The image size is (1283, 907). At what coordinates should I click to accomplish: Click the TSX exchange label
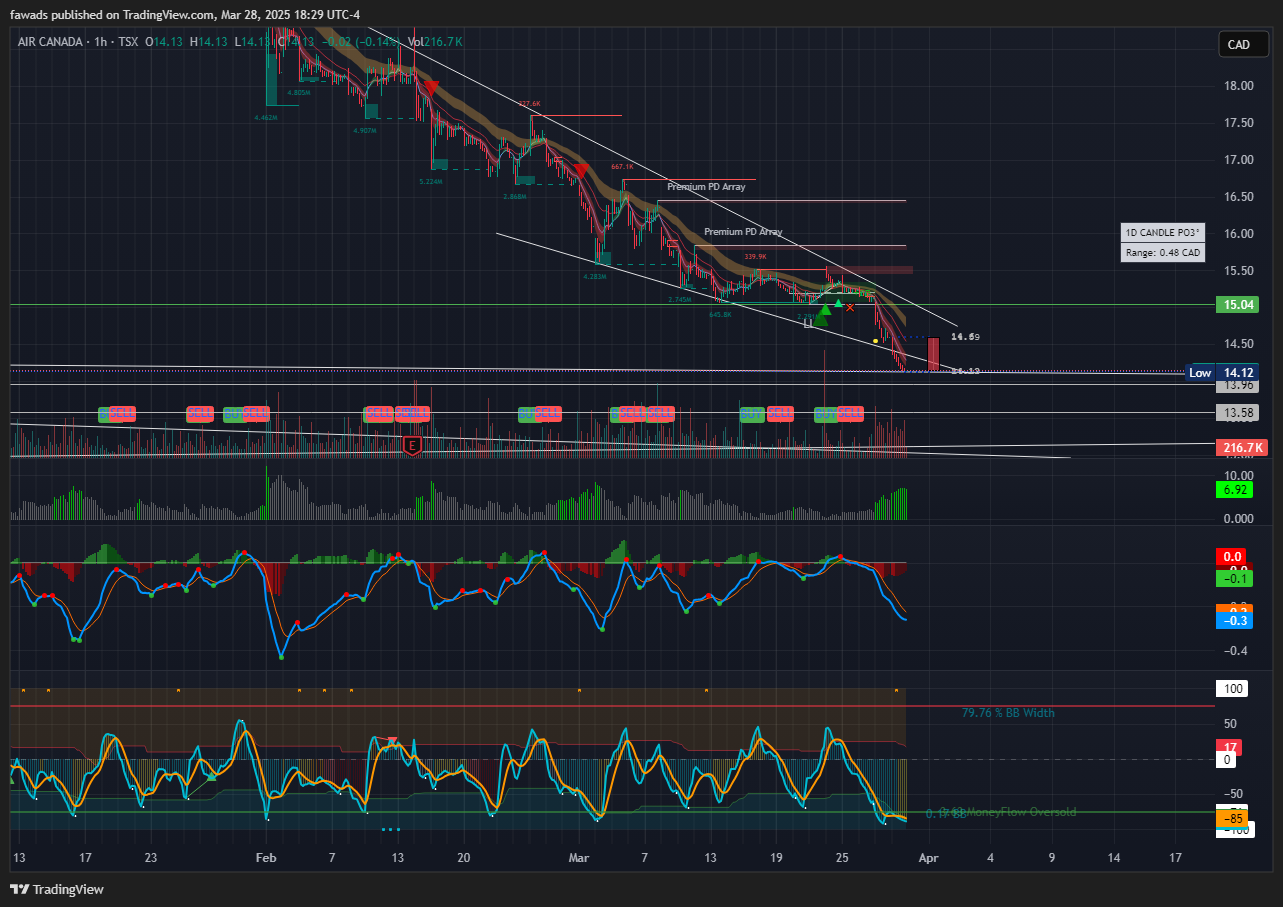[128, 42]
